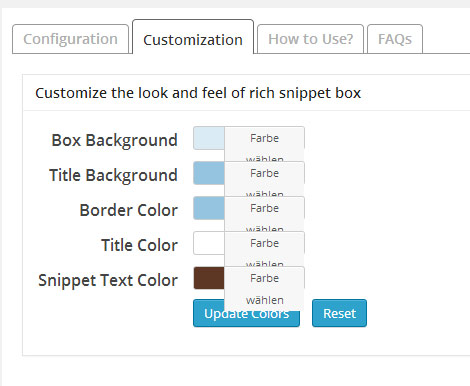This screenshot has height=386, width=470.
Task: Pick Farbe wählen for Snippet Text Color
Action: click(265, 289)
